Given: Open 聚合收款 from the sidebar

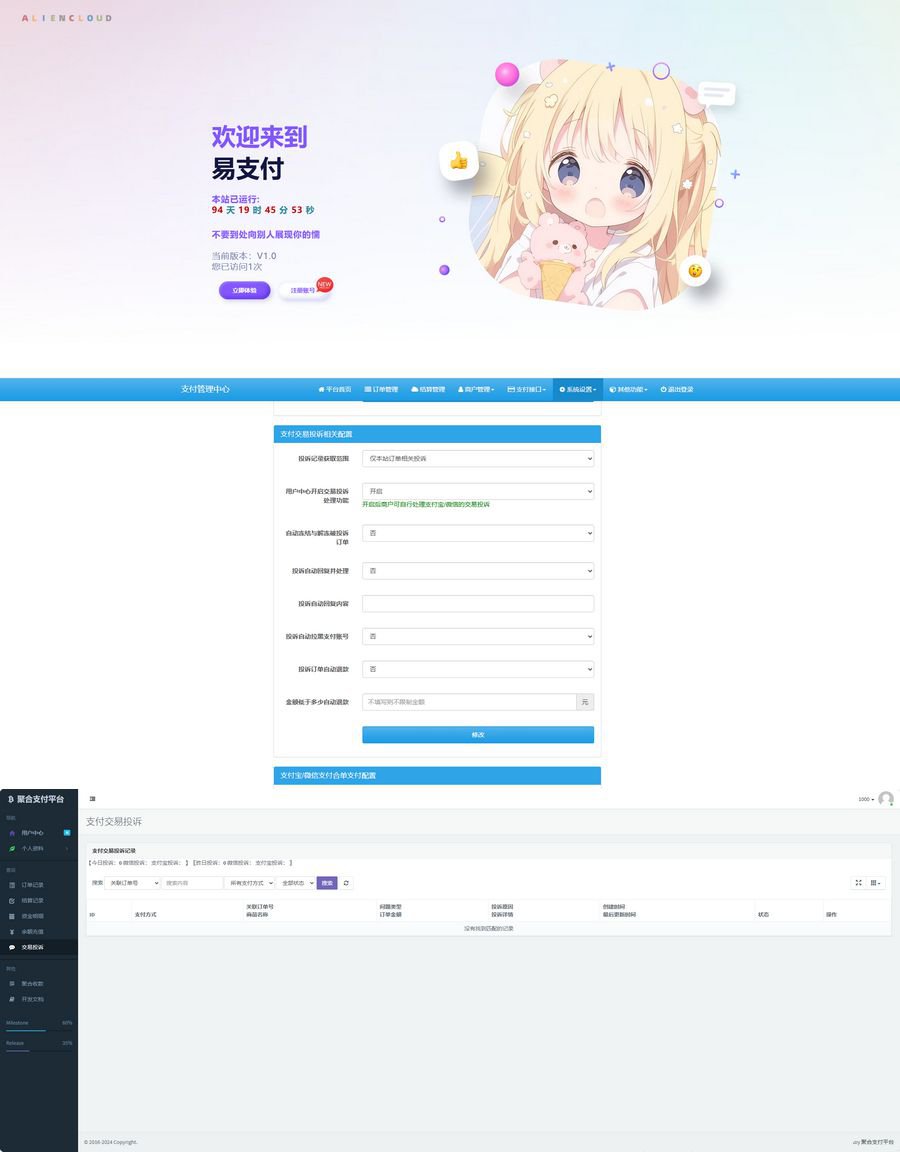Looking at the screenshot, I should (33, 984).
